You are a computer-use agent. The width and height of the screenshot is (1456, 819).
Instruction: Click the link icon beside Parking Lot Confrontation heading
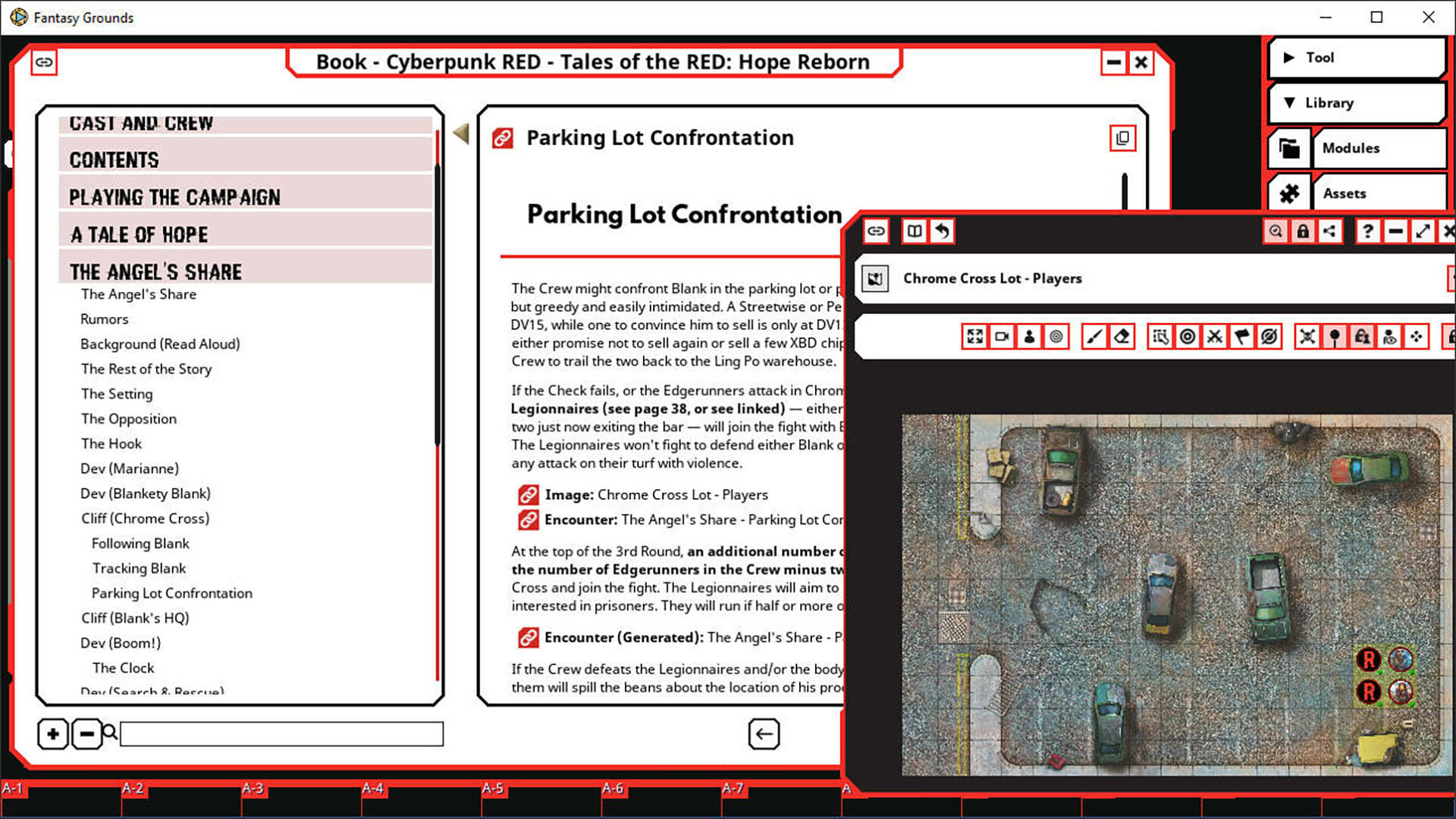[501, 138]
